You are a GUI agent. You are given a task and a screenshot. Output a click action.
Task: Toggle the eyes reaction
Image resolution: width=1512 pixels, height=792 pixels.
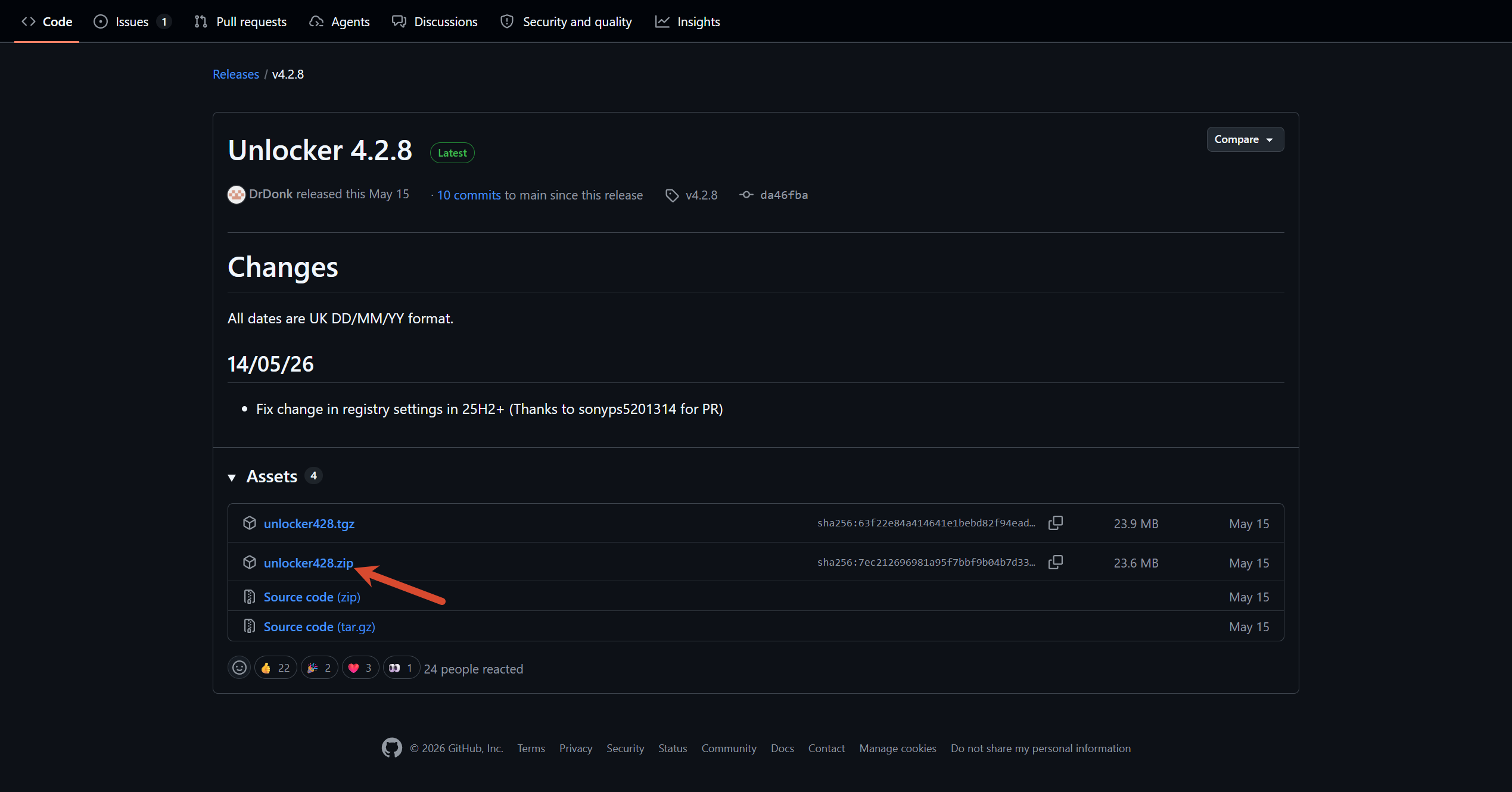click(401, 668)
